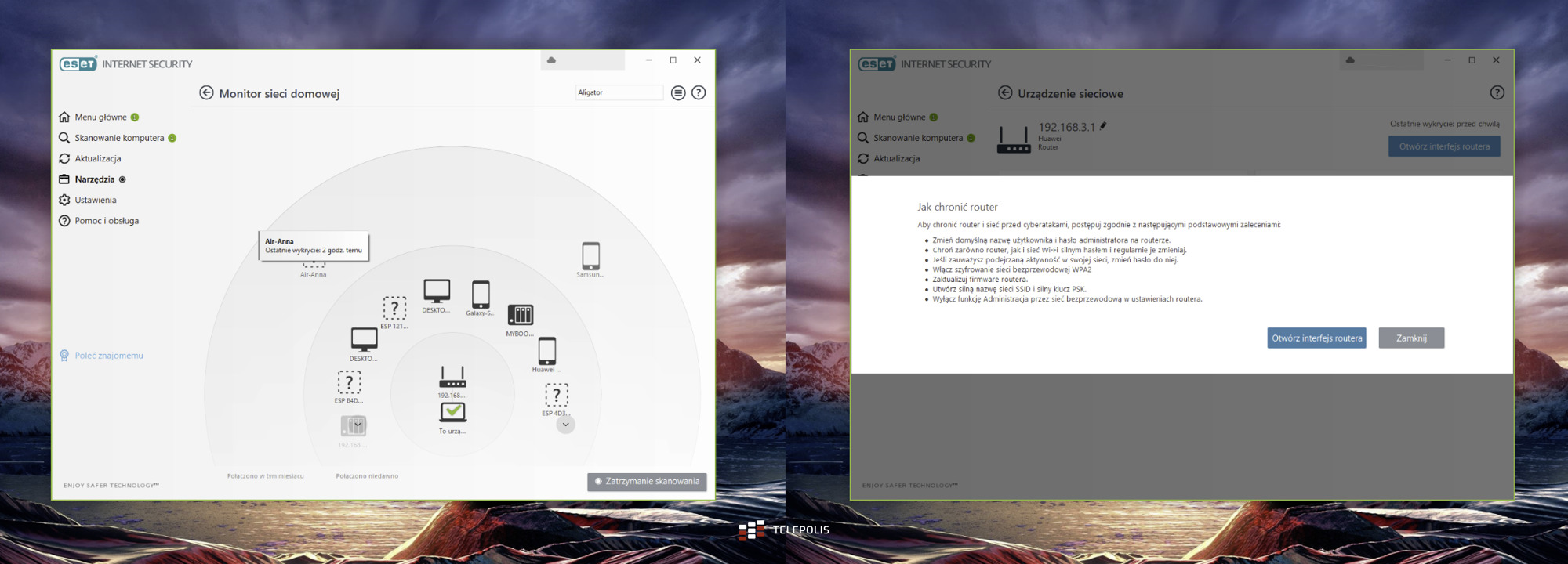Viewport: 1568px width, 564px height.
Task: Expand chevron below ESP 4D3 device
Action: [565, 425]
